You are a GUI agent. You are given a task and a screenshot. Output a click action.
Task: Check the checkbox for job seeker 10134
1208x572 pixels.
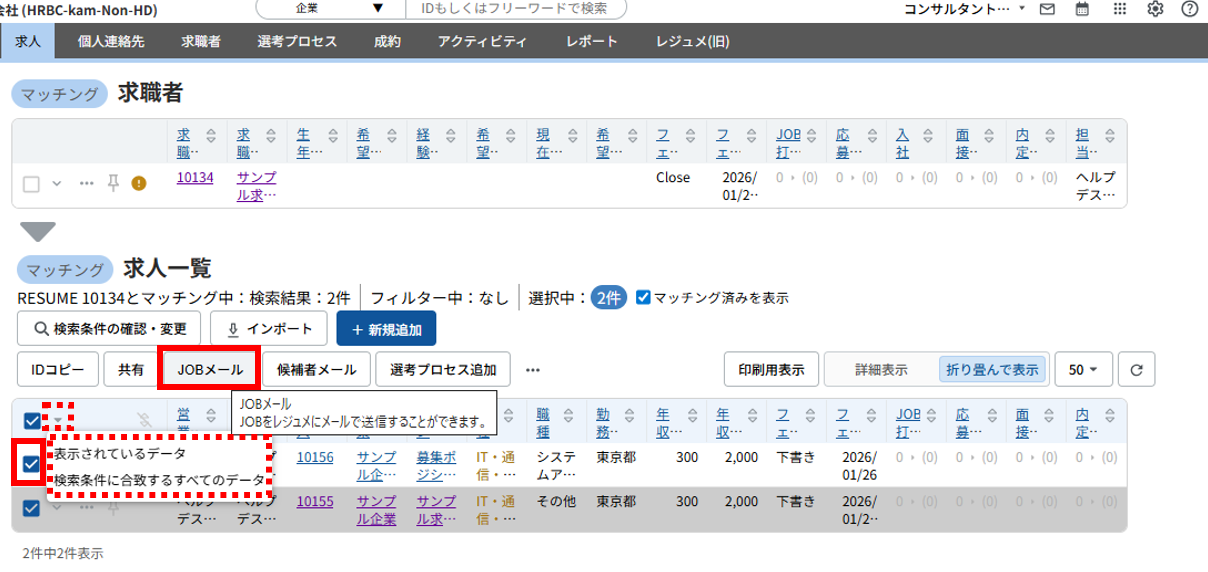click(x=31, y=184)
